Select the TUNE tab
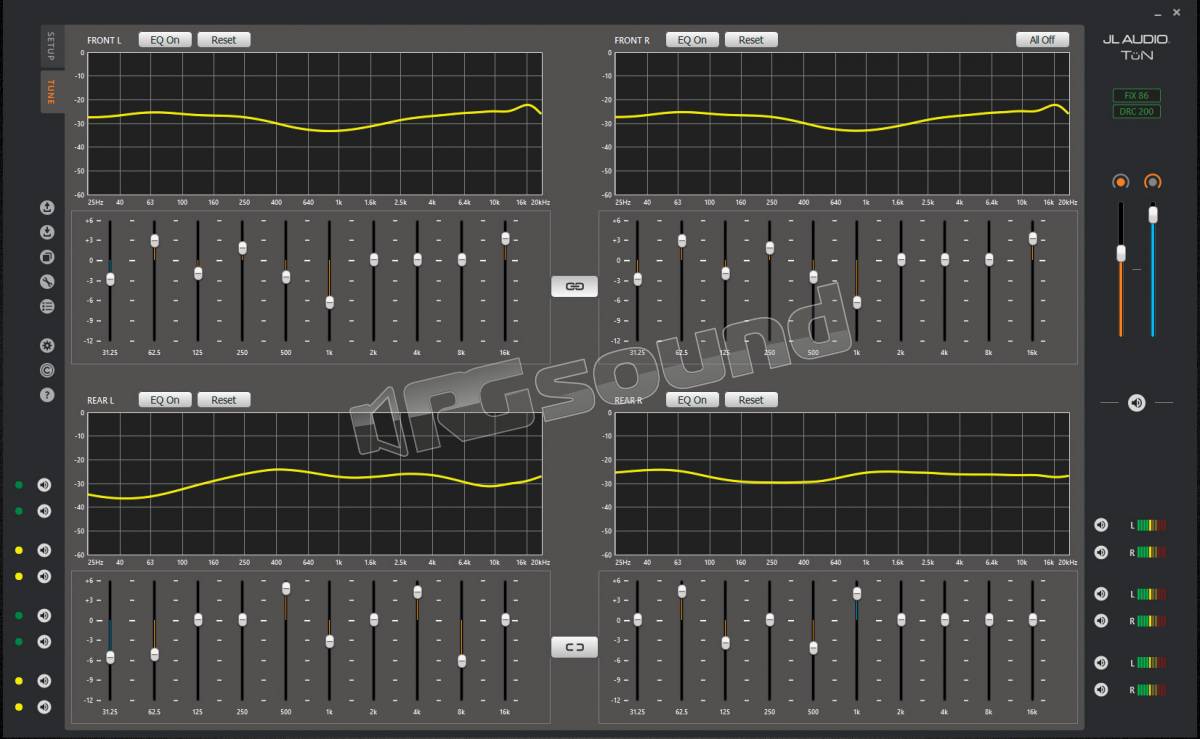The width and height of the screenshot is (1200, 739). (x=52, y=92)
